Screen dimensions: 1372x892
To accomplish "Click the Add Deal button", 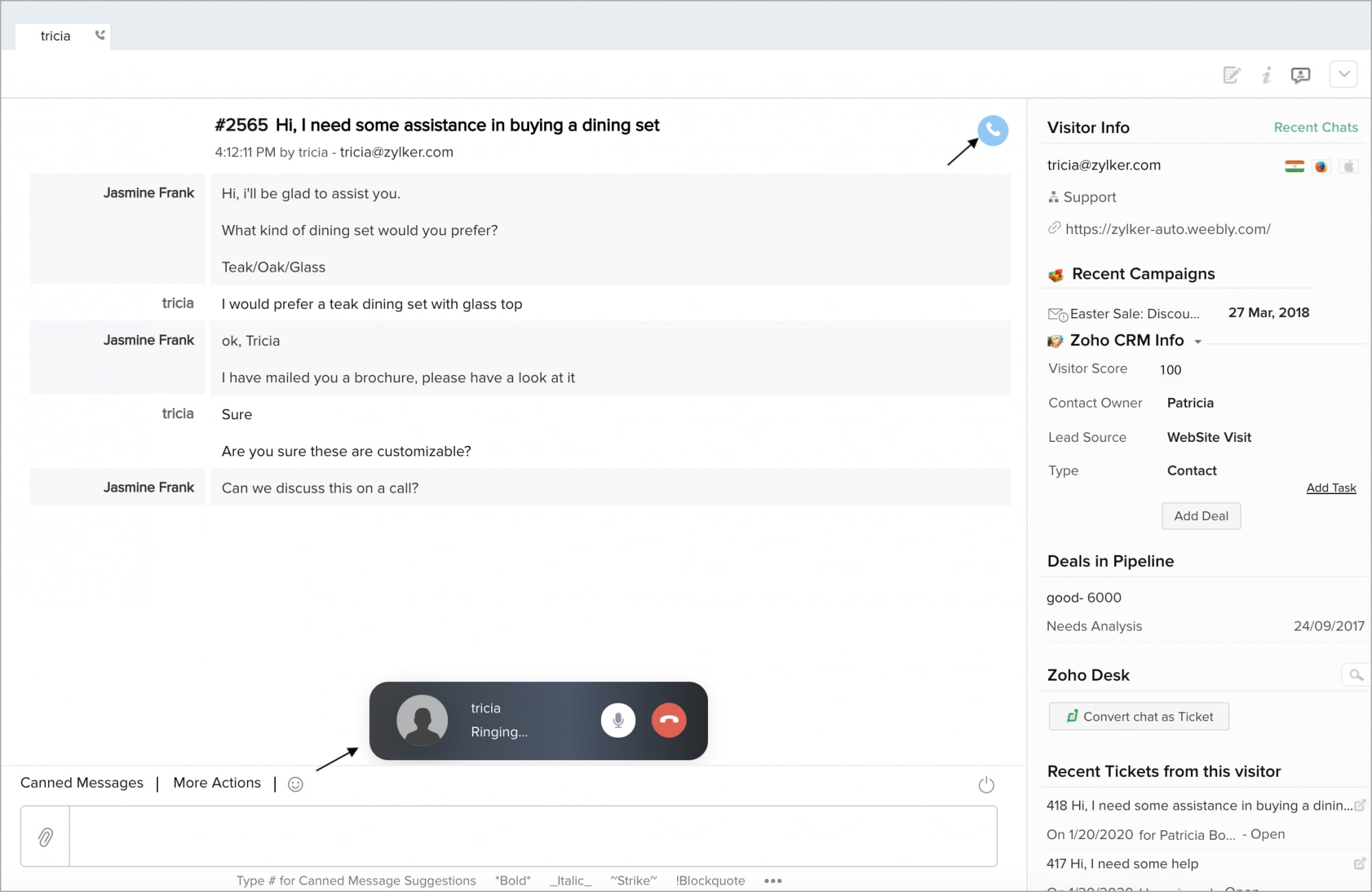I will click(1201, 516).
